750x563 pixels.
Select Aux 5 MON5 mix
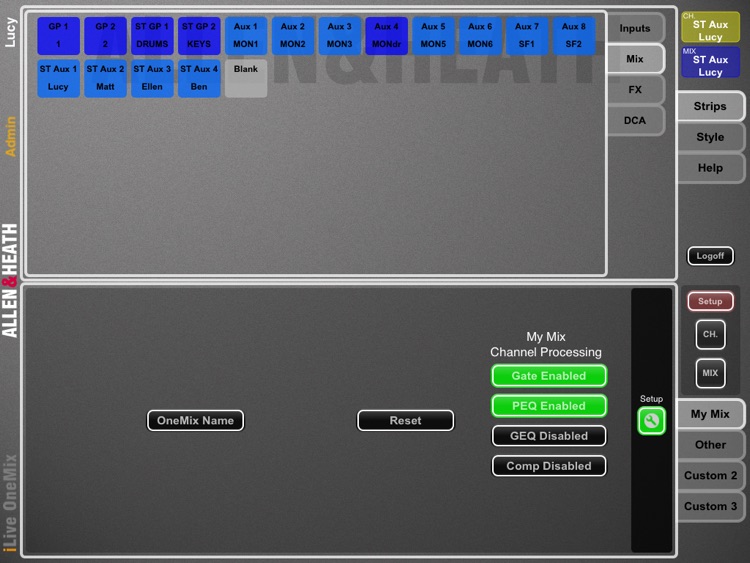(x=433, y=35)
